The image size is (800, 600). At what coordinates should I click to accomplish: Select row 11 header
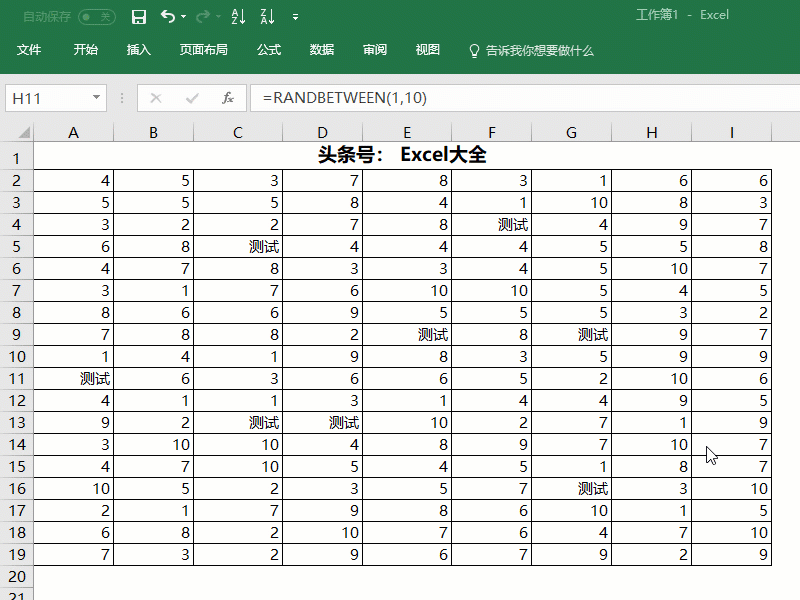16,379
